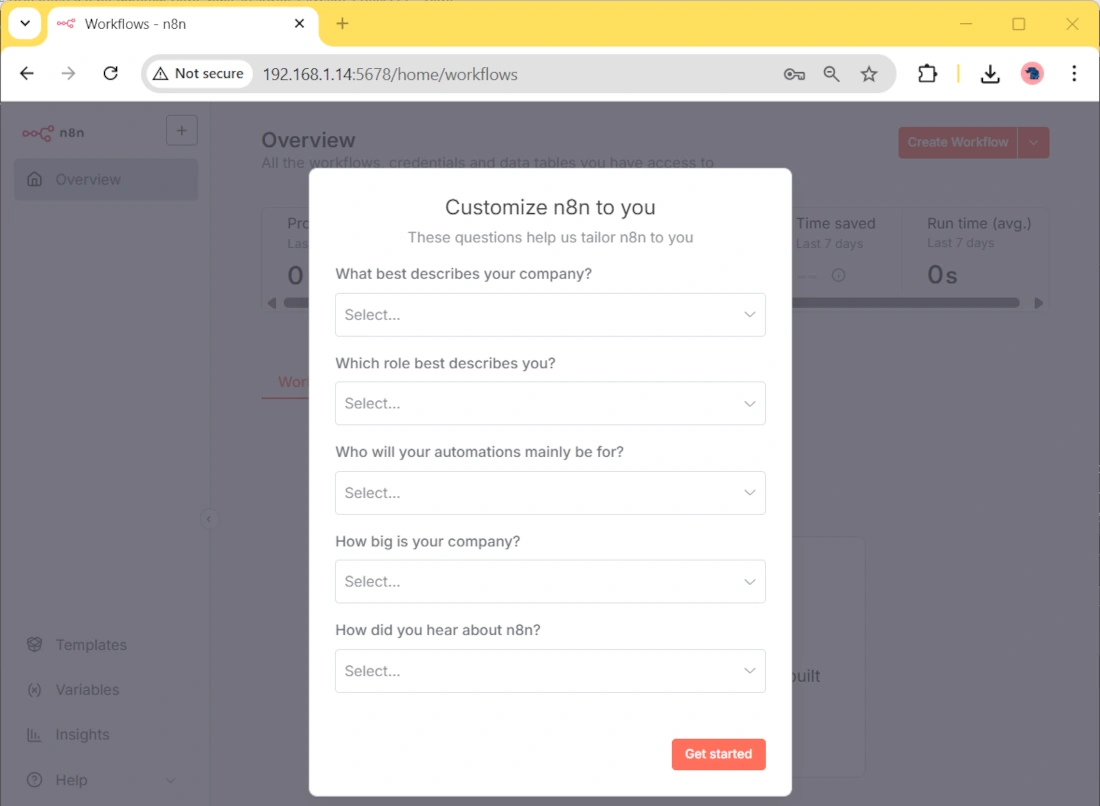Open Variables in the sidebar
1100x806 pixels.
click(x=86, y=690)
